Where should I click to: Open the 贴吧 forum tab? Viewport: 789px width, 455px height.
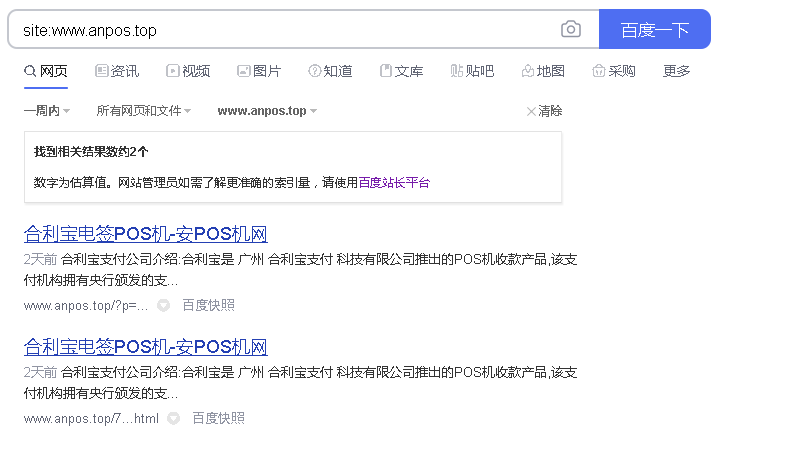472,71
